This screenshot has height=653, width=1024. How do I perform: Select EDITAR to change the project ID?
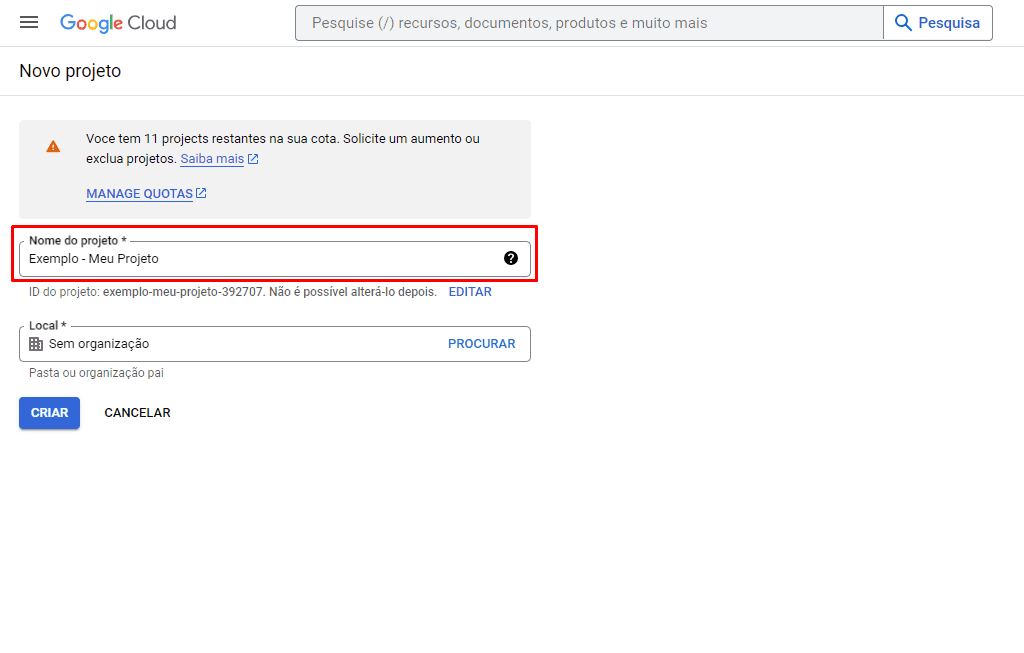[x=470, y=292]
